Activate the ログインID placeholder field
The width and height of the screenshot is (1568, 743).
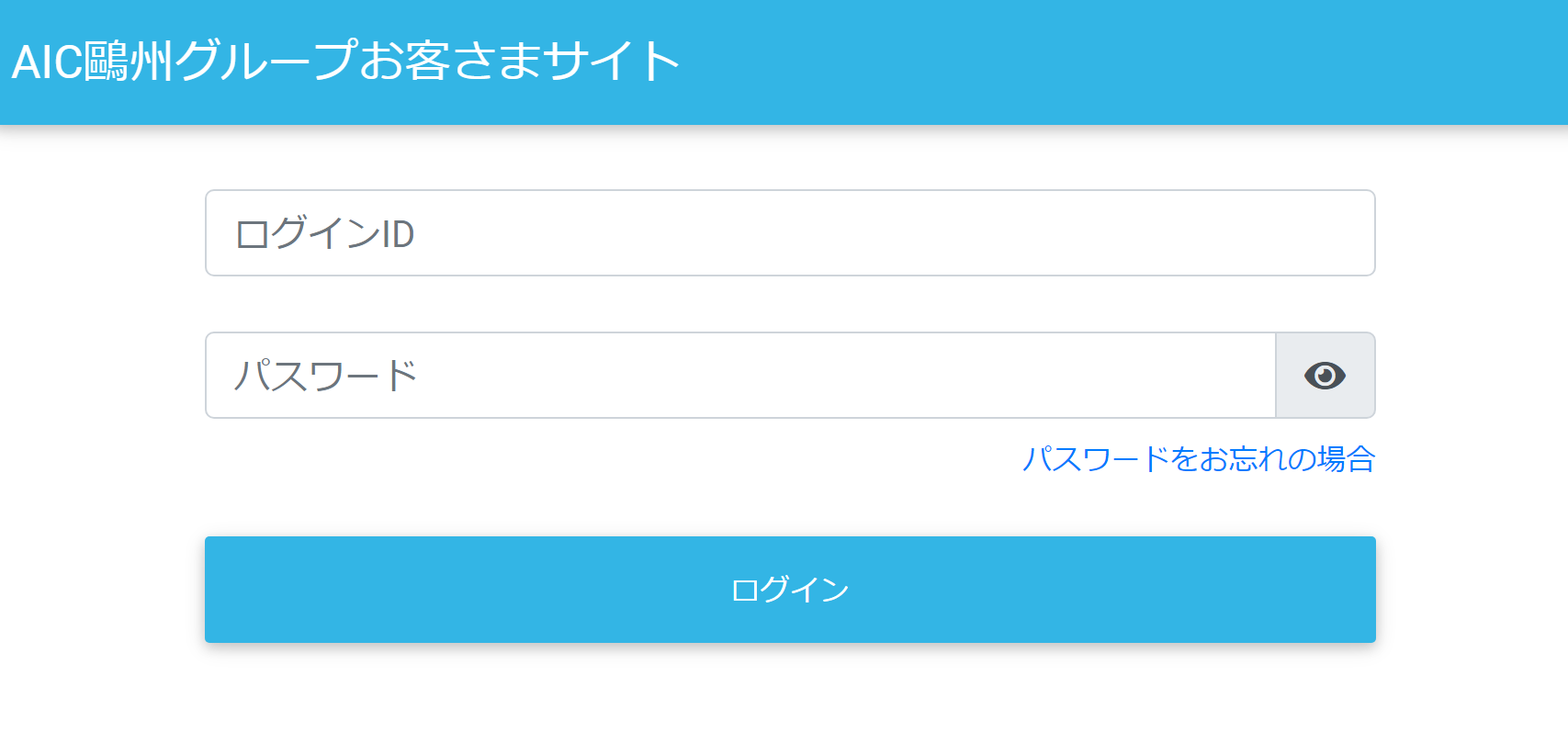coord(789,233)
